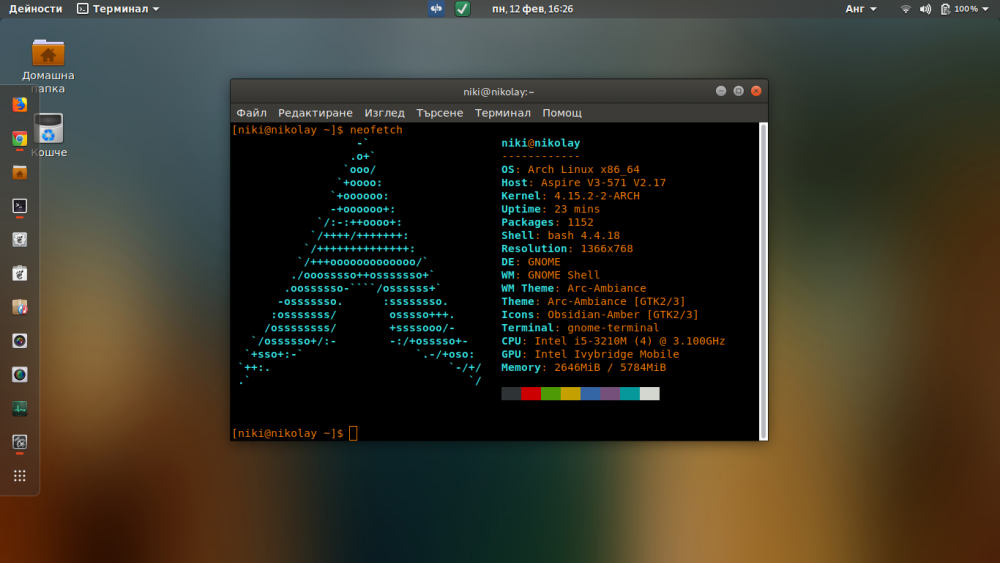
Task: Click the white palette color block
Action: click(x=649, y=393)
